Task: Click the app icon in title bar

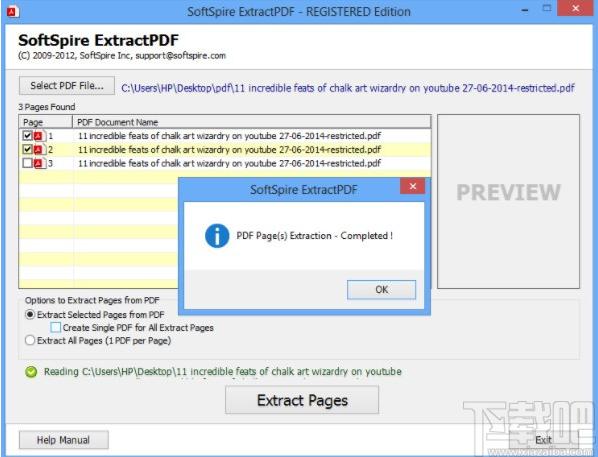Action: (13, 12)
